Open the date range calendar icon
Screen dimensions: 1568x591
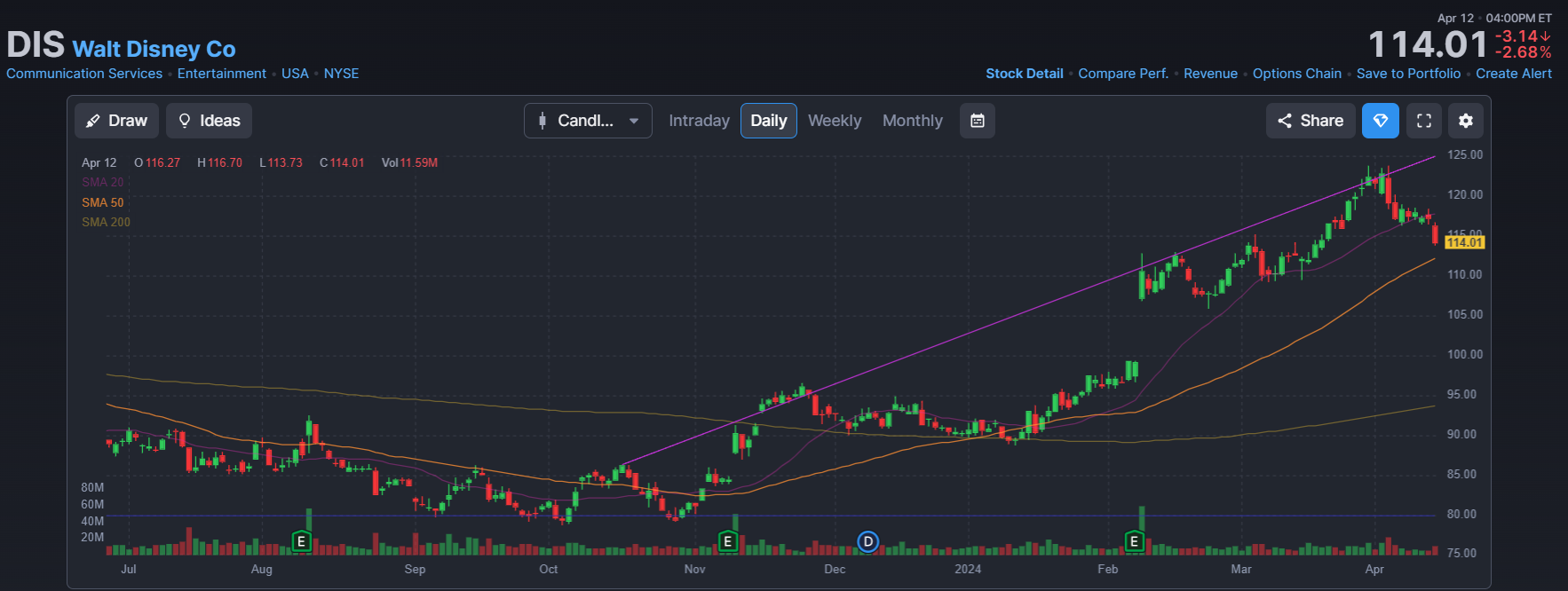978,121
